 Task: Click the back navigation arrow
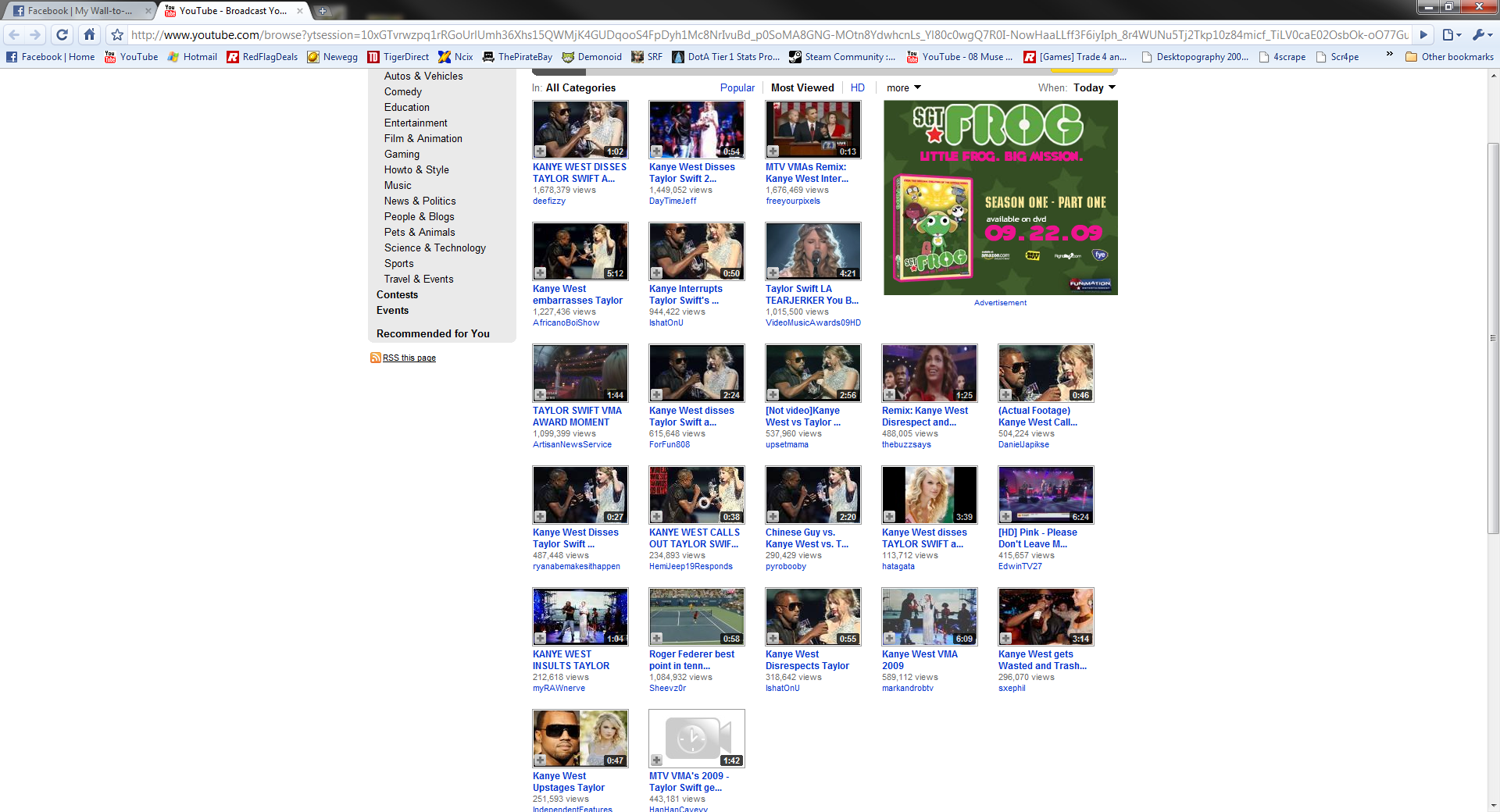pyautogui.click(x=14, y=34)
